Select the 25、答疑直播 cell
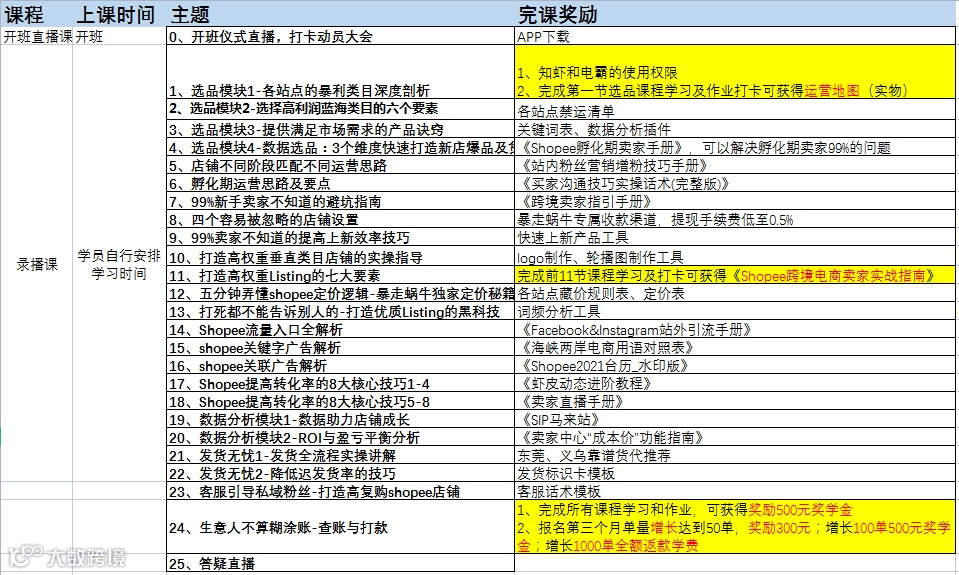 pyautogui.click(x=340, y=563)
